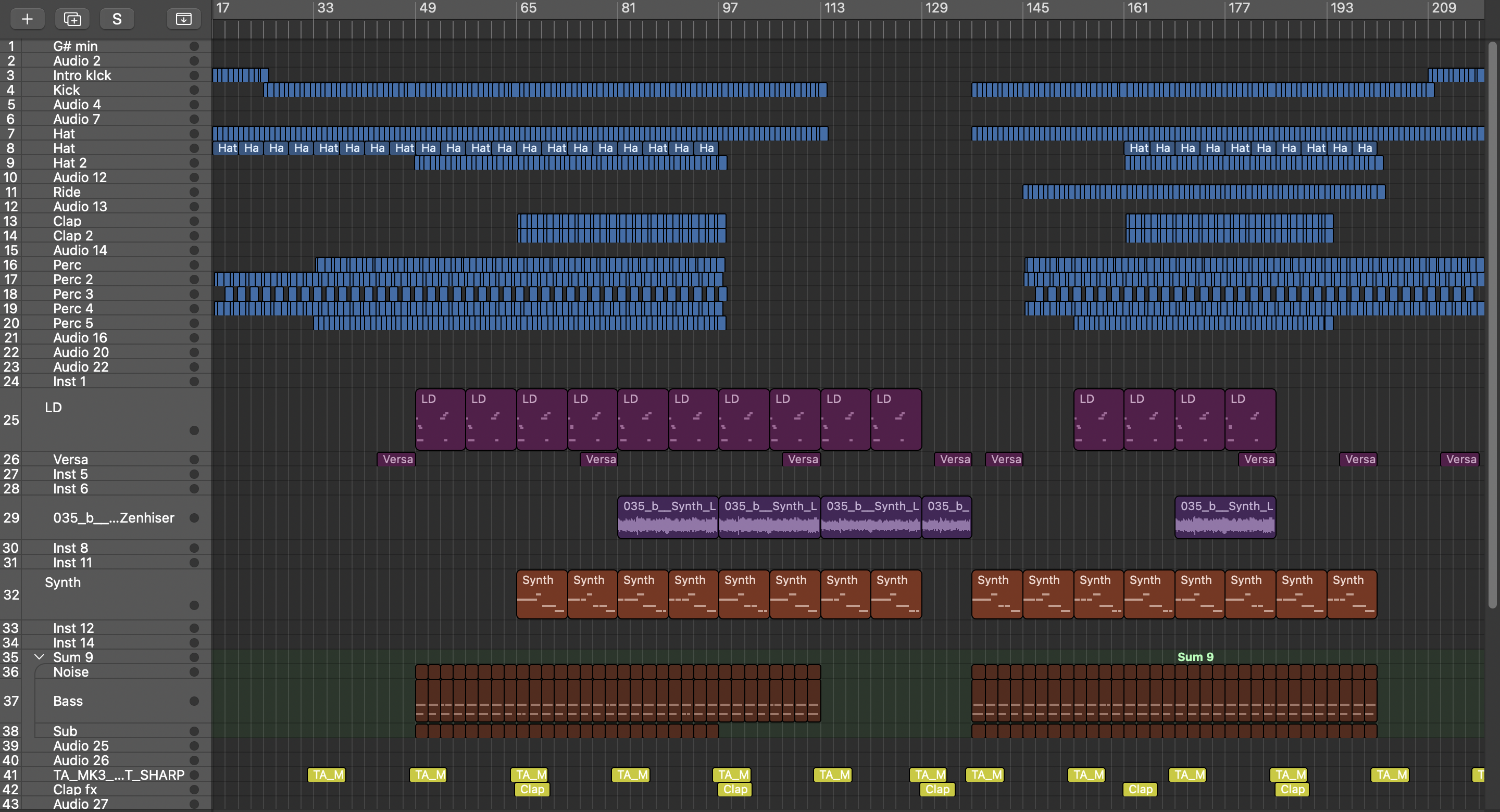Click the vertical scrollbar on the right
1500x812 pixels.
tap(1492, 325)
